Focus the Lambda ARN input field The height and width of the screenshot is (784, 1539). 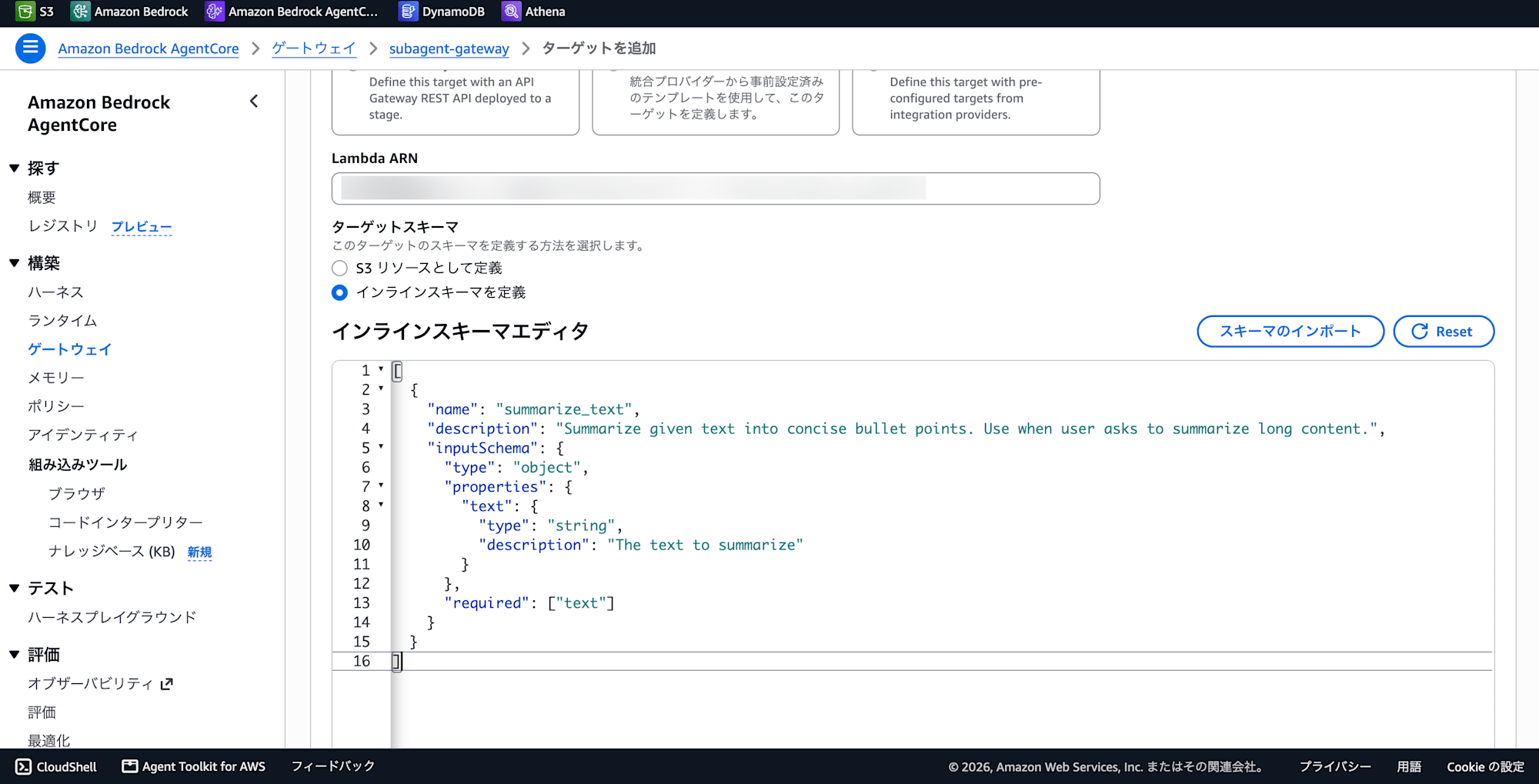tap(716, 188)
